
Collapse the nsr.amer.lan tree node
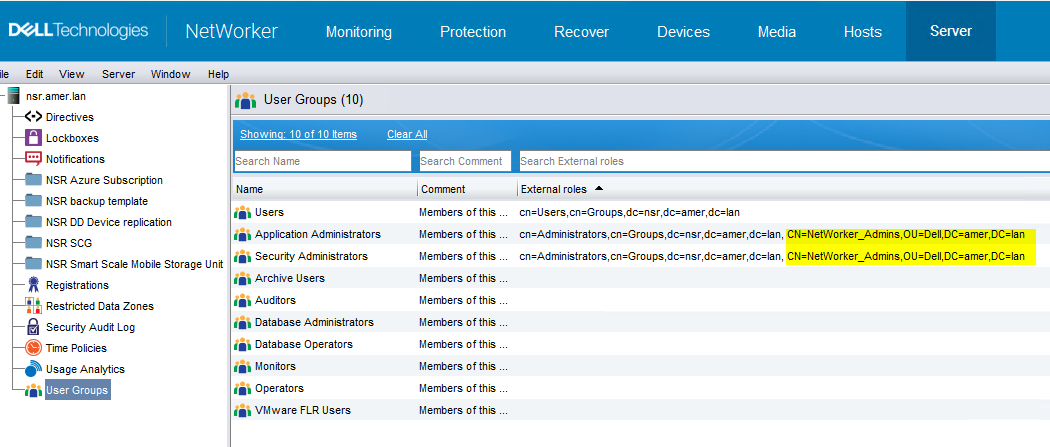[2, 96]
